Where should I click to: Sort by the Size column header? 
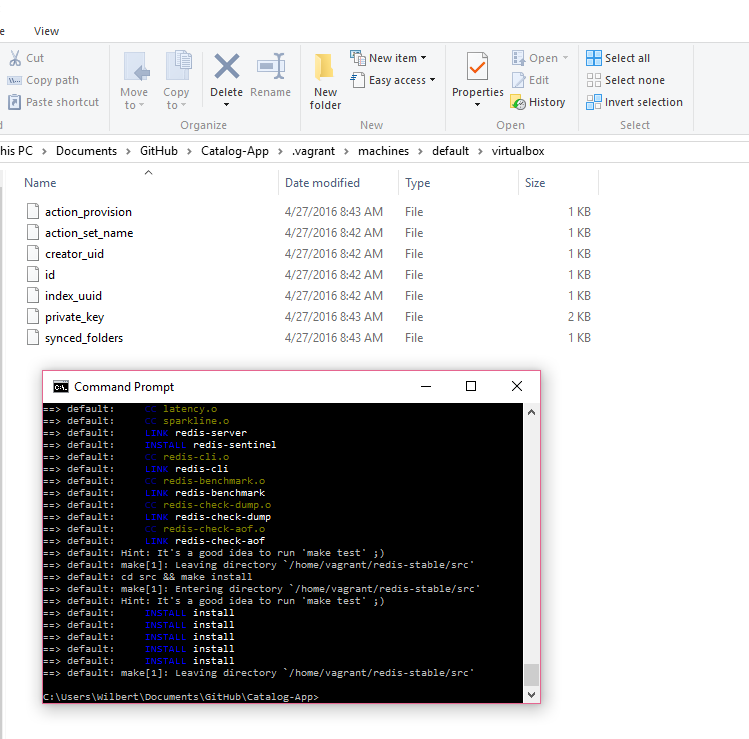click(535, 183)
